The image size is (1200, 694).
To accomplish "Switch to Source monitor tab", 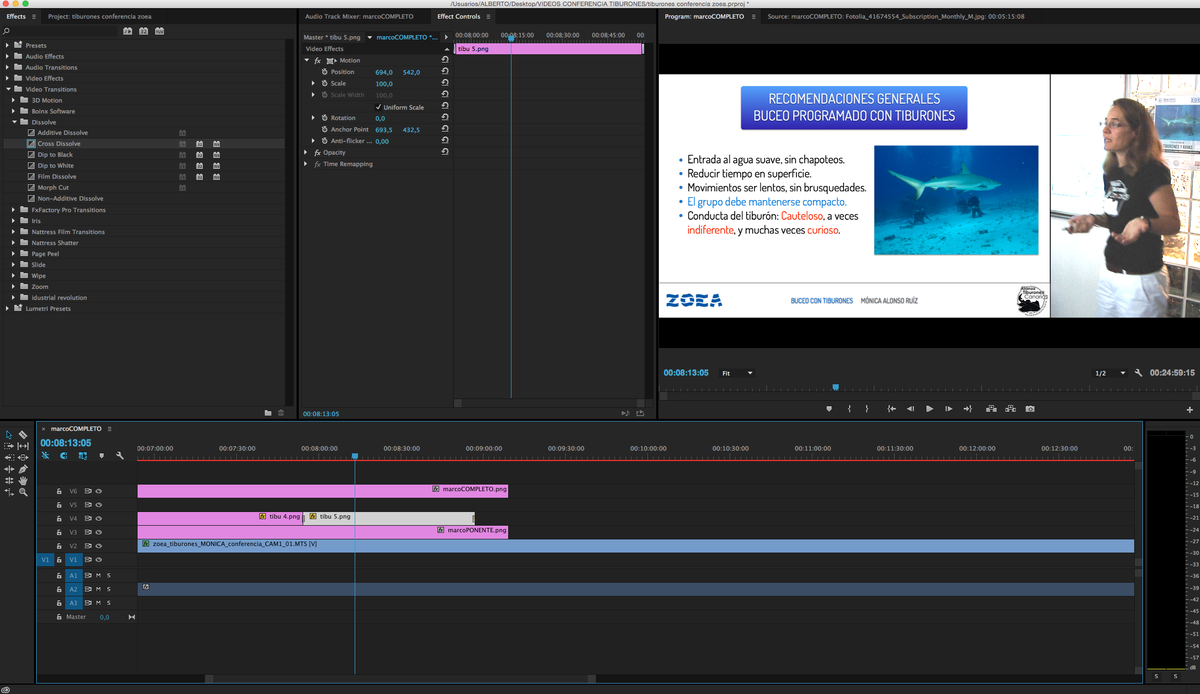I will point(895,17).
